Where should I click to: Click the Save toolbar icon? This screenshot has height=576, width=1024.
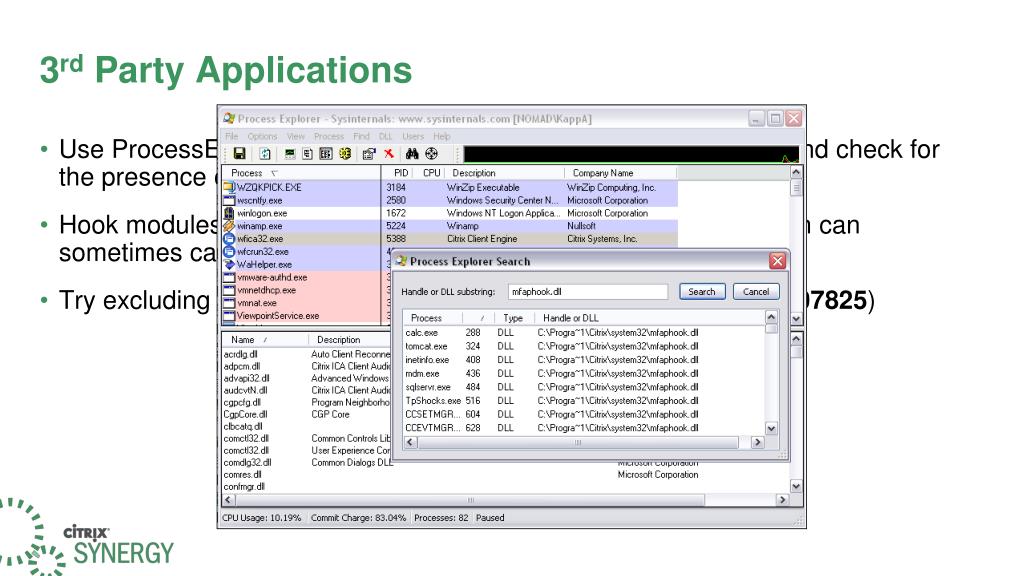click(239, 153)
